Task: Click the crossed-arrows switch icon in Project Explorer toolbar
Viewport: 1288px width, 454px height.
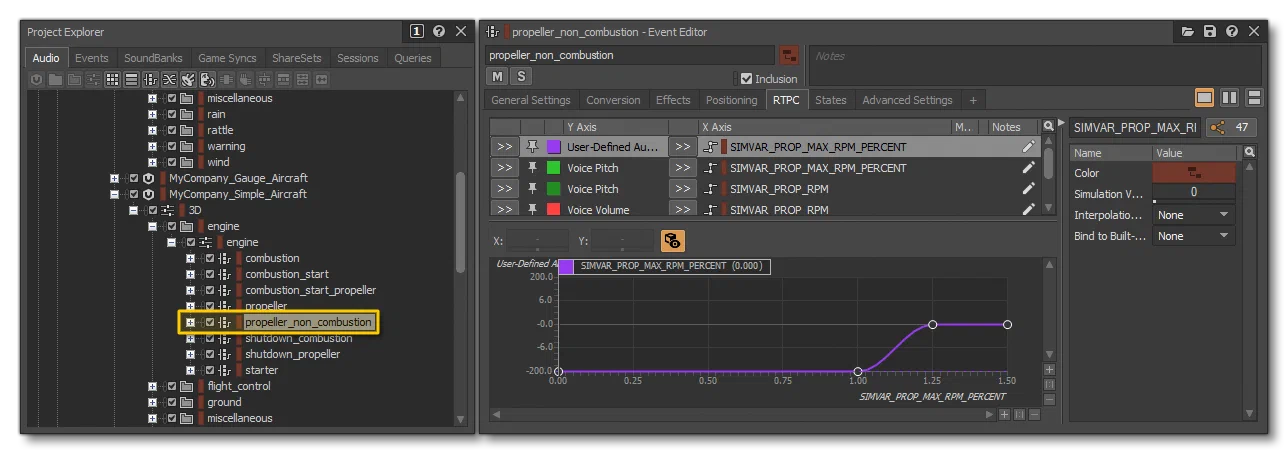Action: 170,79
